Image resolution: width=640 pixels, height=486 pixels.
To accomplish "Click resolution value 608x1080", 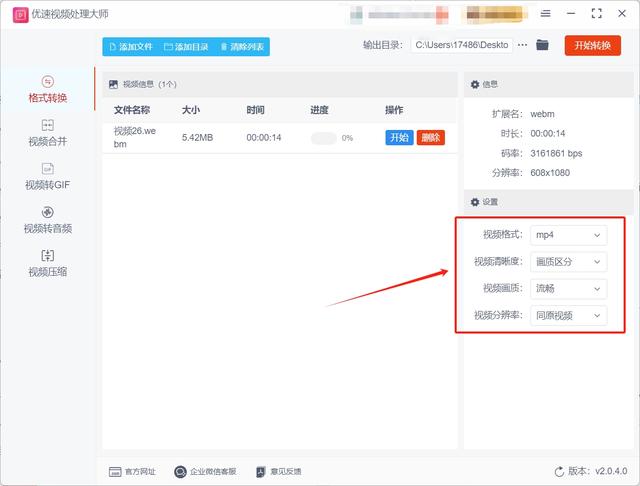I will tap(550, 173).
